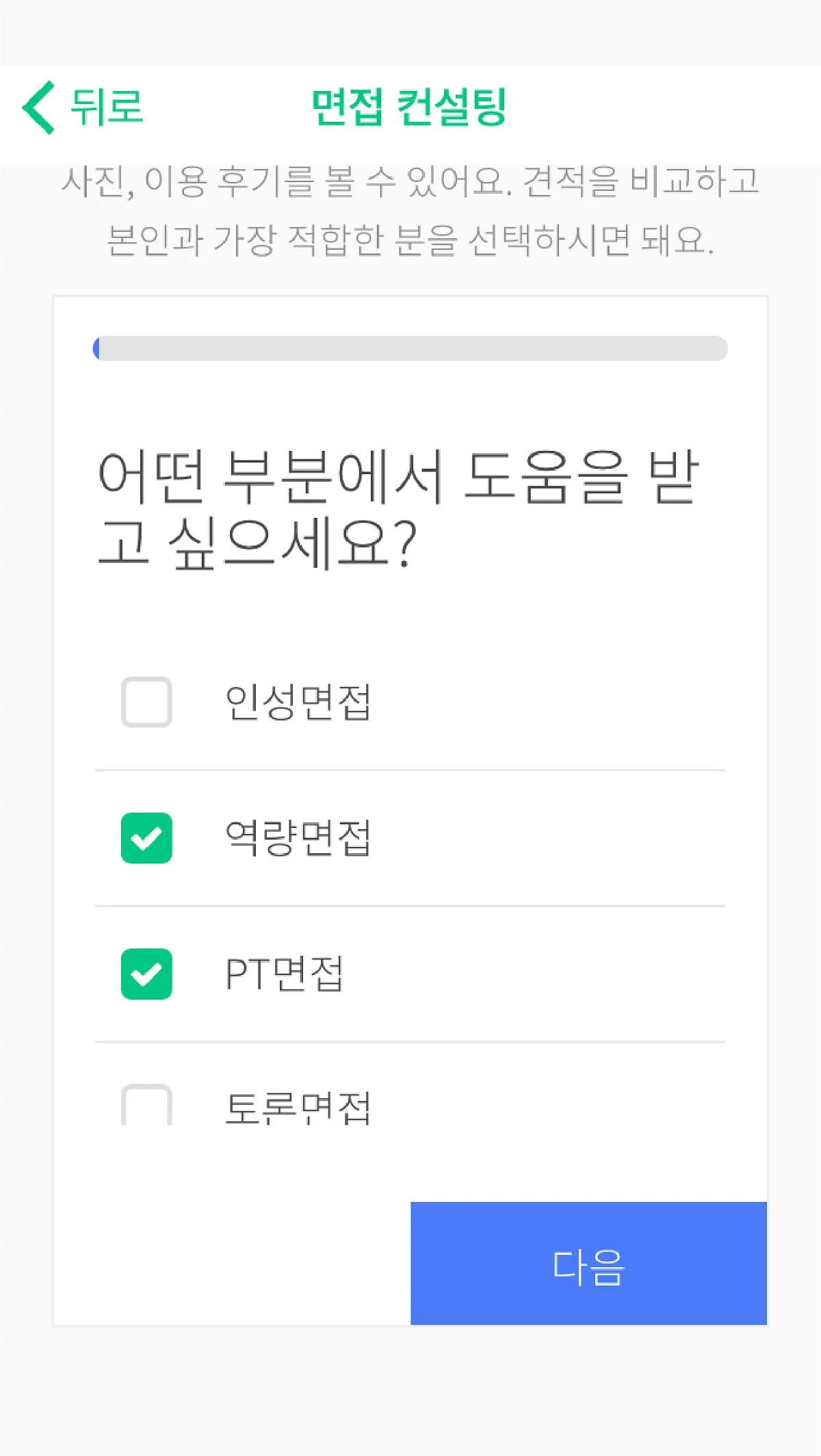Click the blue filled start of progress bar
821x1456 pixels.
[96, 348]
